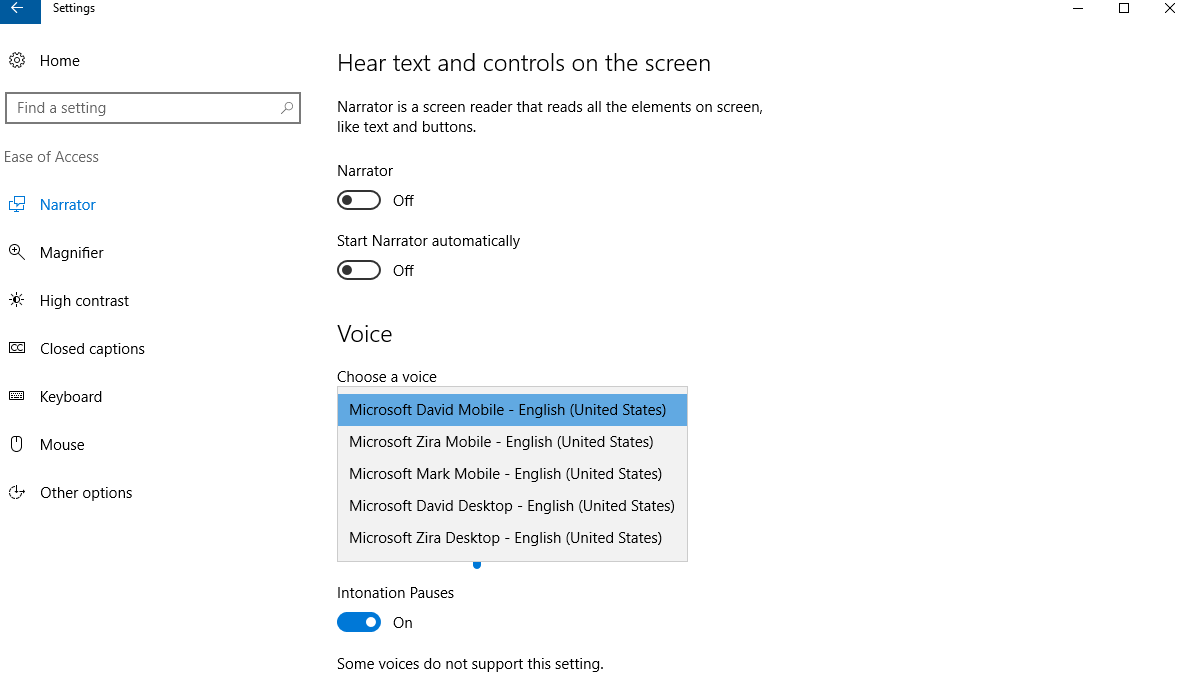Open the Magnifier settings page
1189x680 pixels.
[x=72, y=253]
